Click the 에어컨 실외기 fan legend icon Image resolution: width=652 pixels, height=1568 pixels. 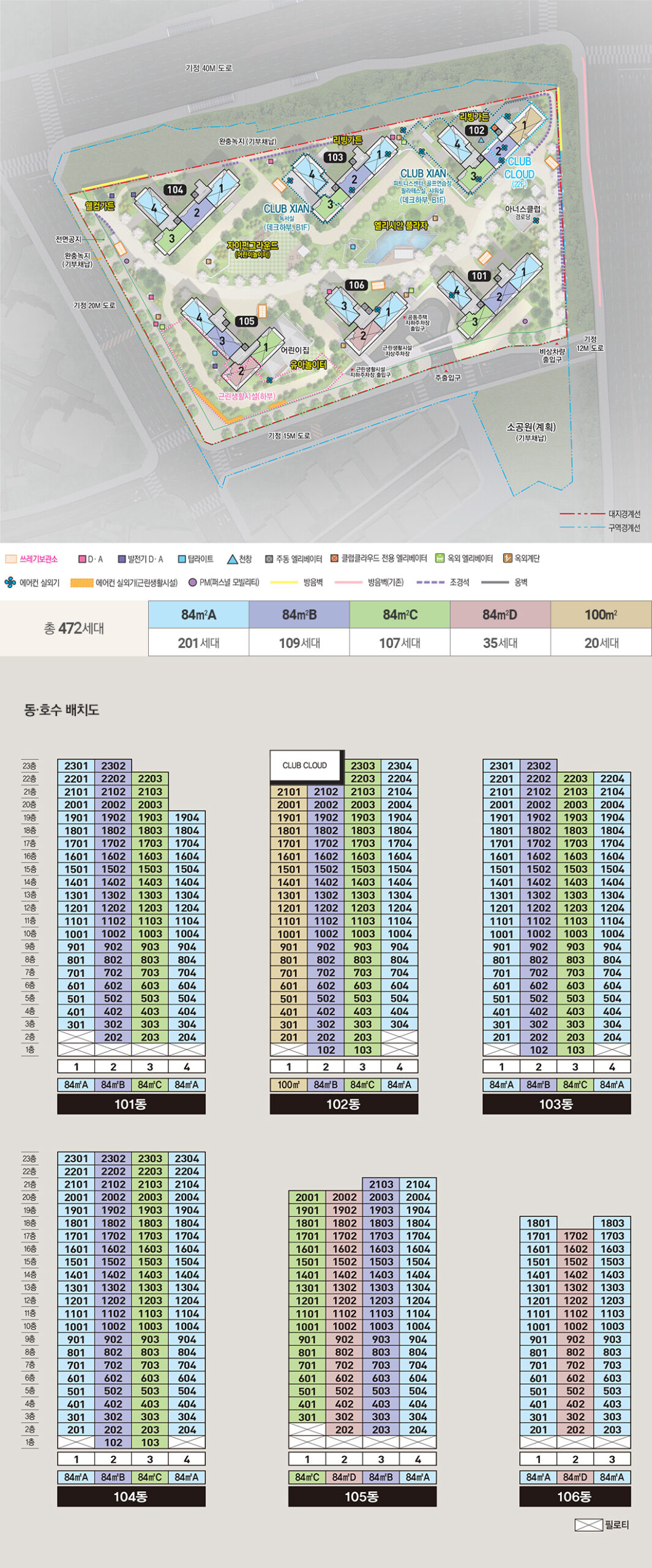10,582
